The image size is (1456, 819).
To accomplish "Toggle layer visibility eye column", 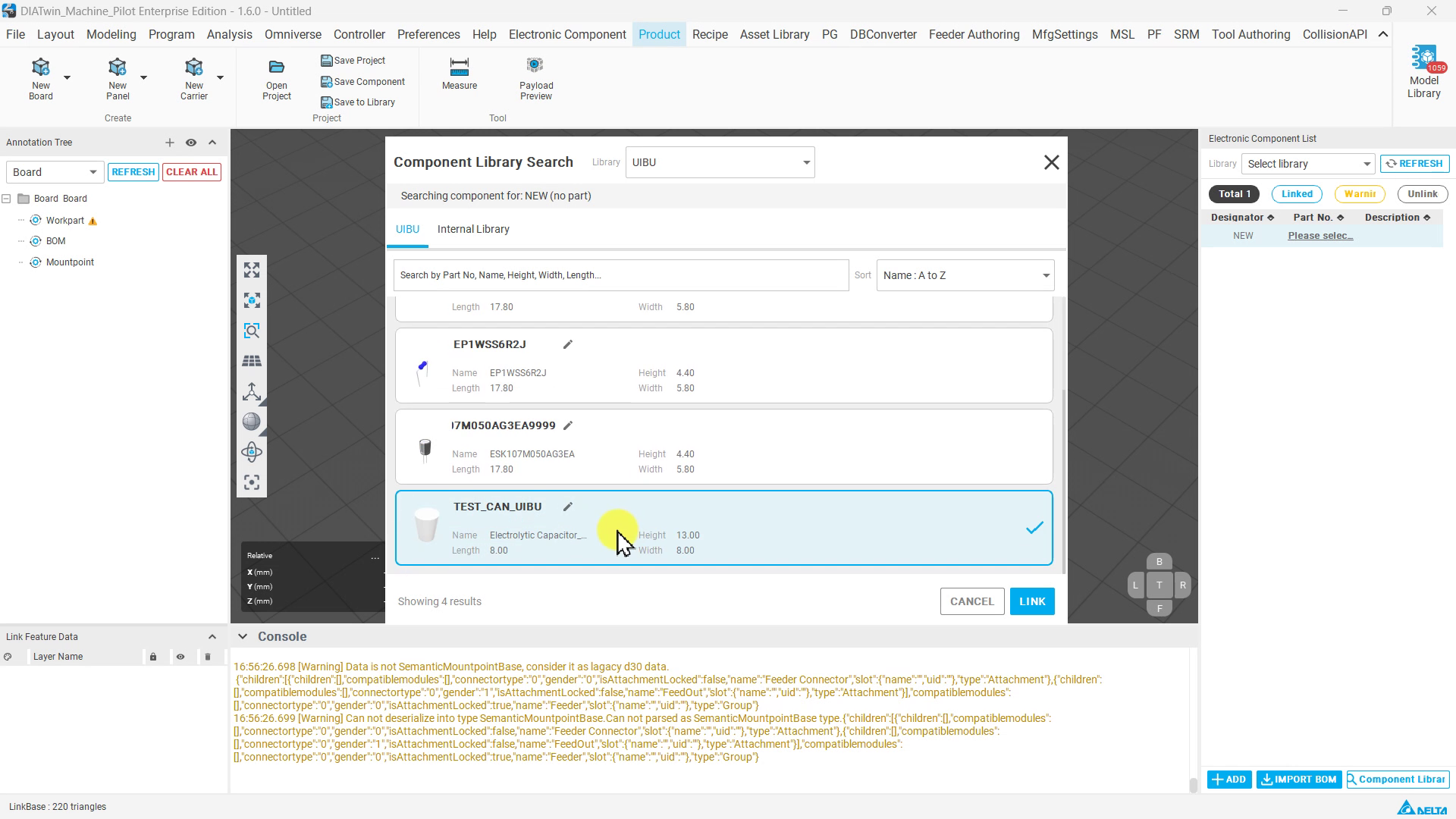I will click(x=180, y=657).
